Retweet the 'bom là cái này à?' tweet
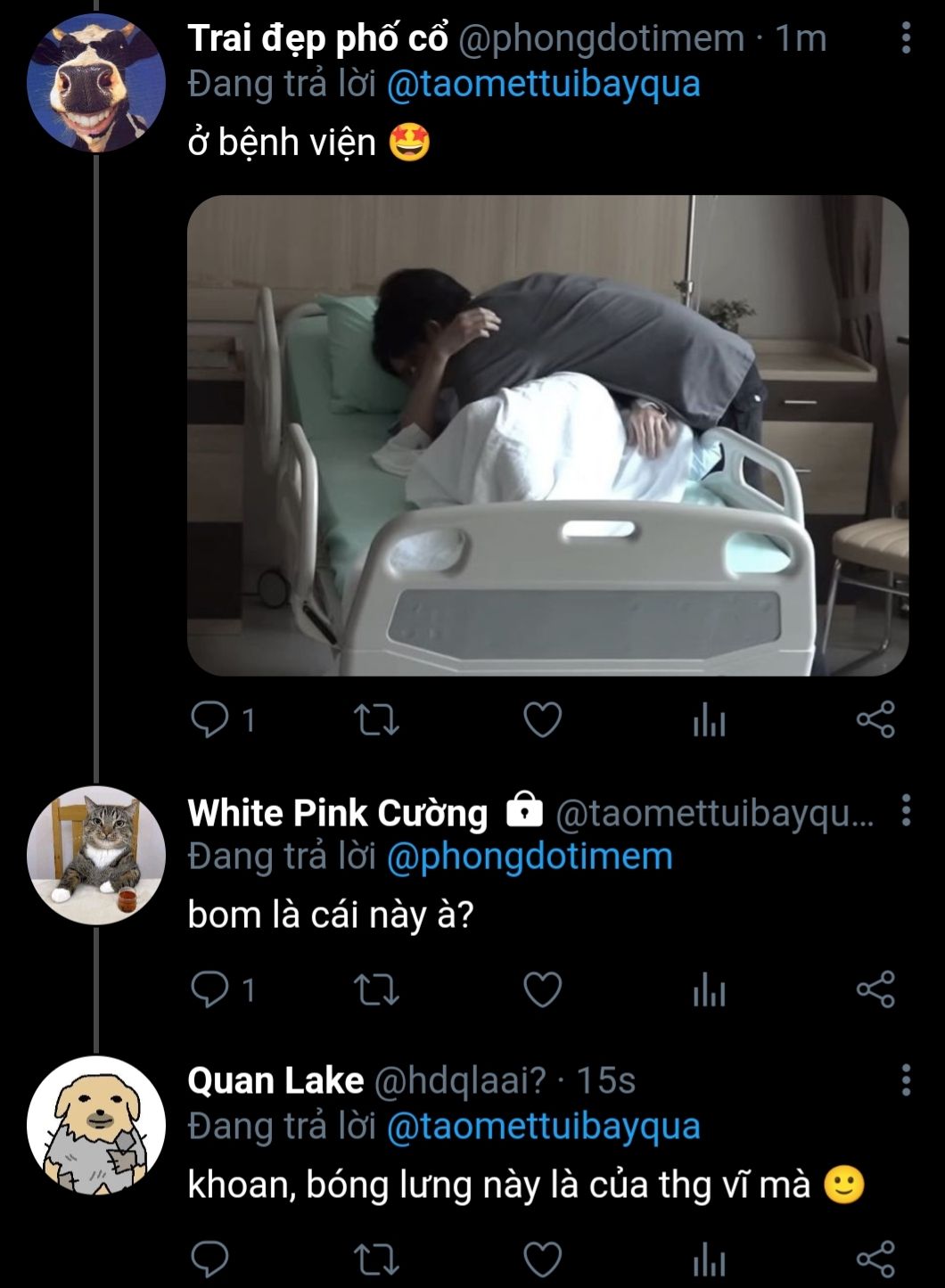945x1288 pixels. 376,989
